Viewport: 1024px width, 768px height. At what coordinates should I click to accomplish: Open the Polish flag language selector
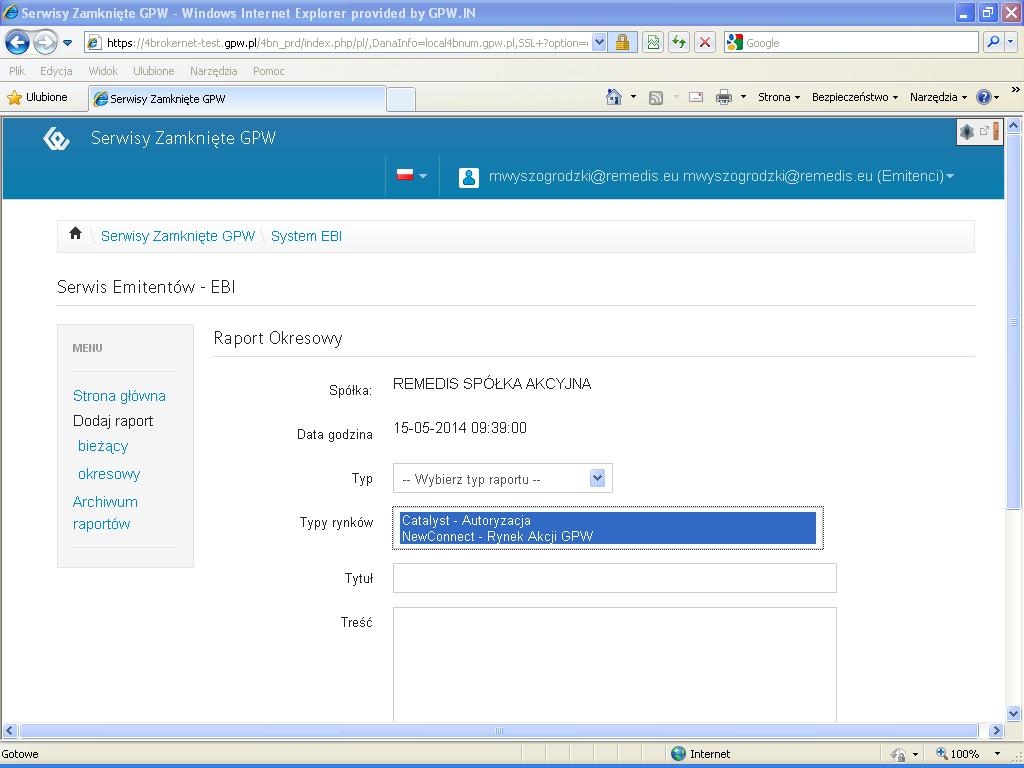pos(411,175)
